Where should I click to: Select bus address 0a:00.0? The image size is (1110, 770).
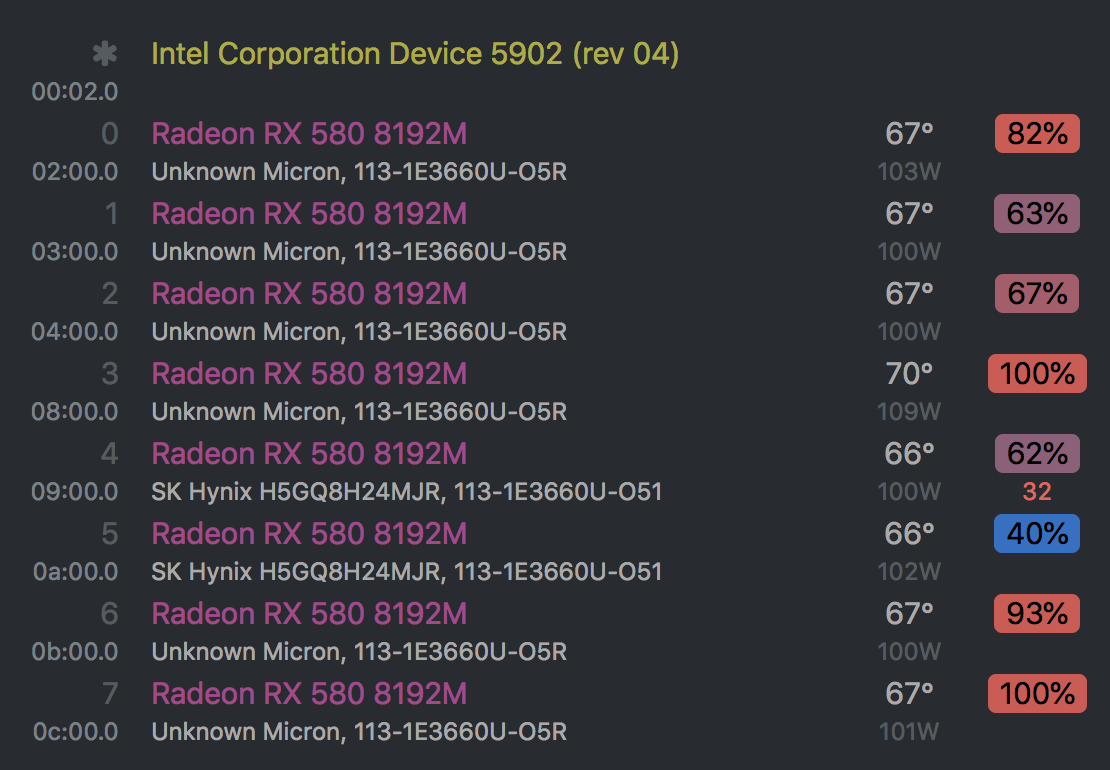click(75, 572)
